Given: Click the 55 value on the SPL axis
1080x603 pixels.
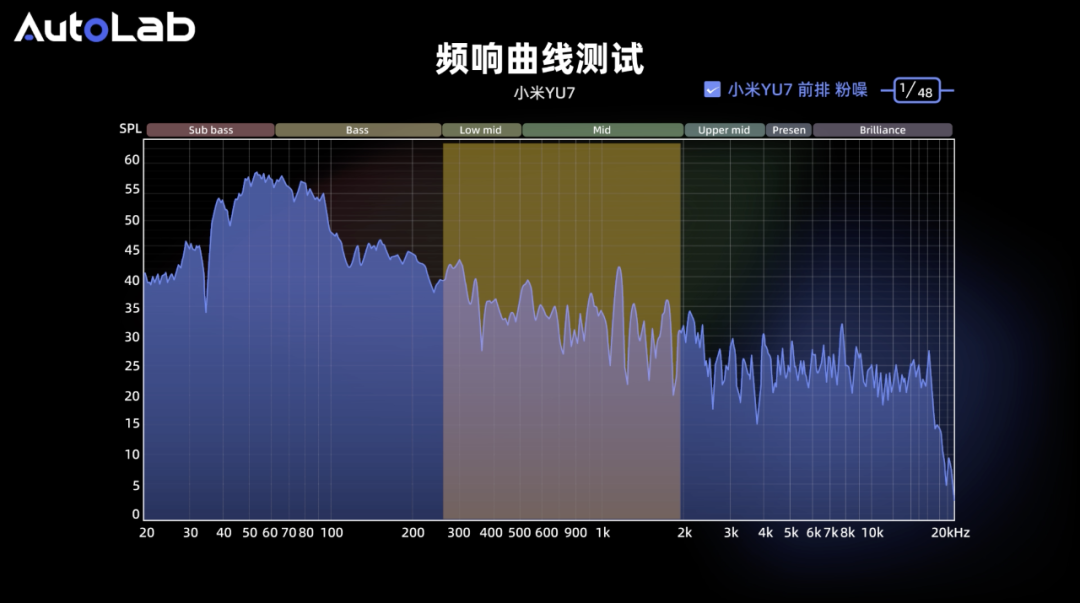Looking at the screenshot, I should [x=132, y=190].
